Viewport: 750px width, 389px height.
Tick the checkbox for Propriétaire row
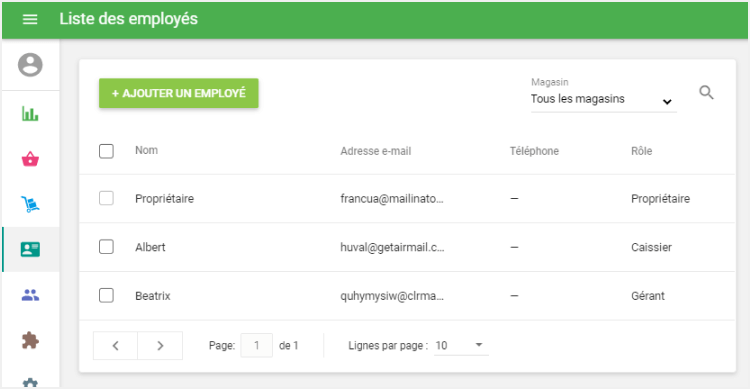(x=106, y=198)
